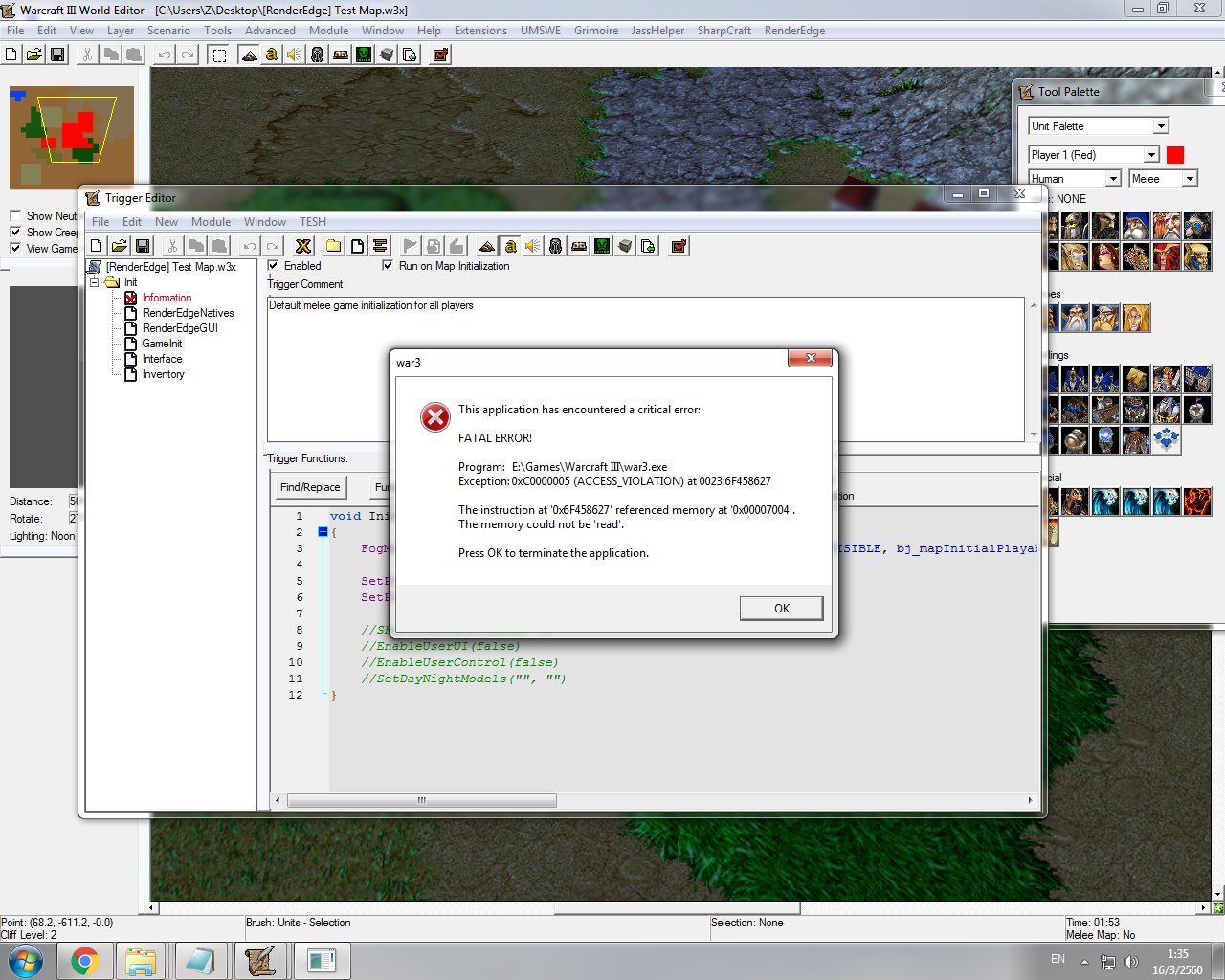1225x980 pixels.
Task: Click the red player color swatch
Action: pos(1175,155)
